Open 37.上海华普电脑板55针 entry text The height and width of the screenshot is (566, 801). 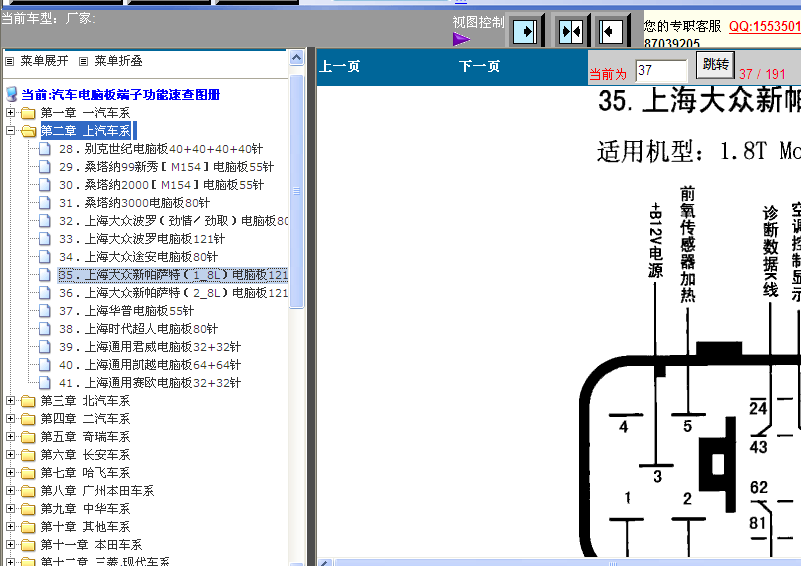point(127,311)
